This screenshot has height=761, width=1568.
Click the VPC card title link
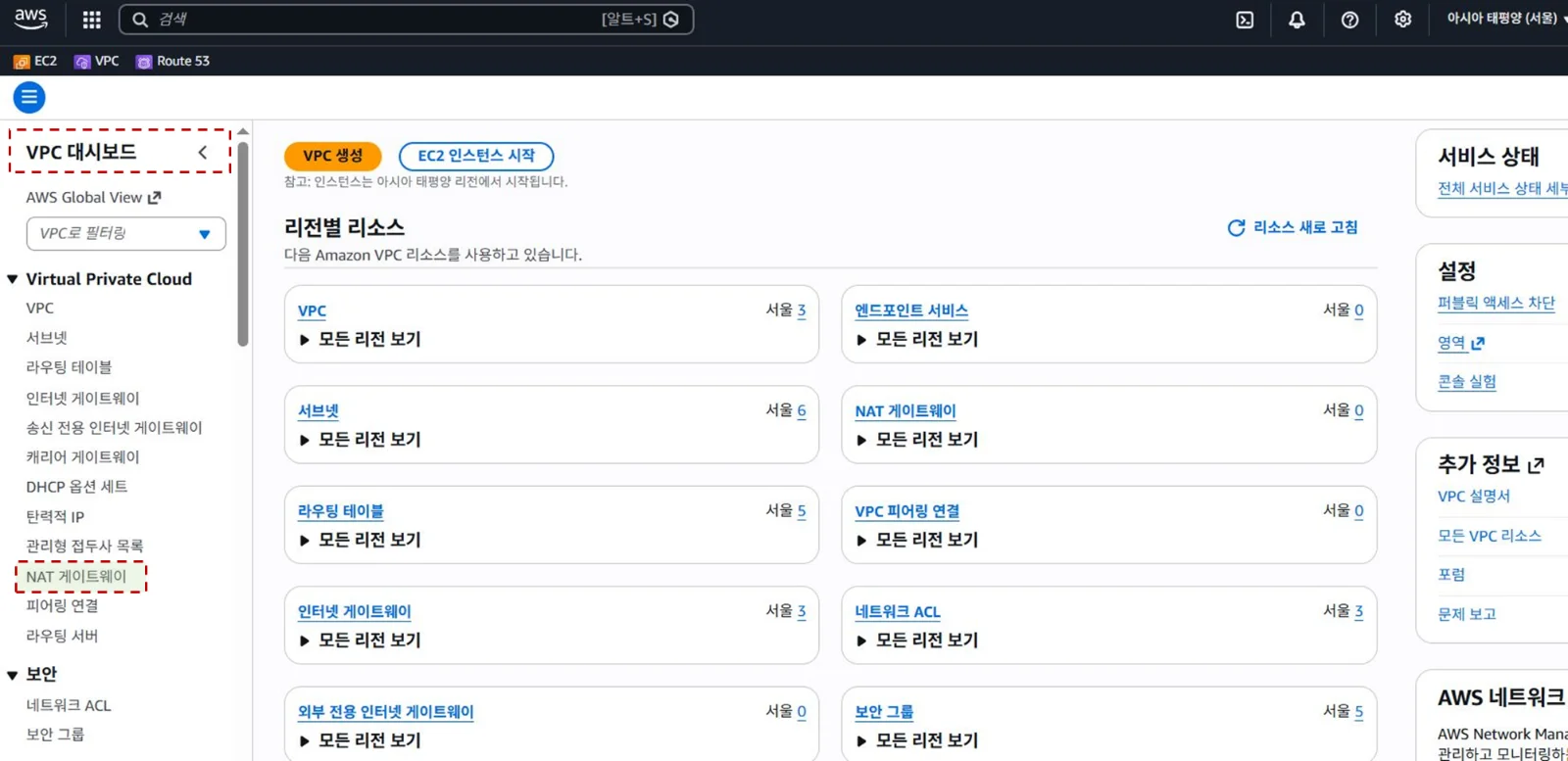click(x=312, y=310)
